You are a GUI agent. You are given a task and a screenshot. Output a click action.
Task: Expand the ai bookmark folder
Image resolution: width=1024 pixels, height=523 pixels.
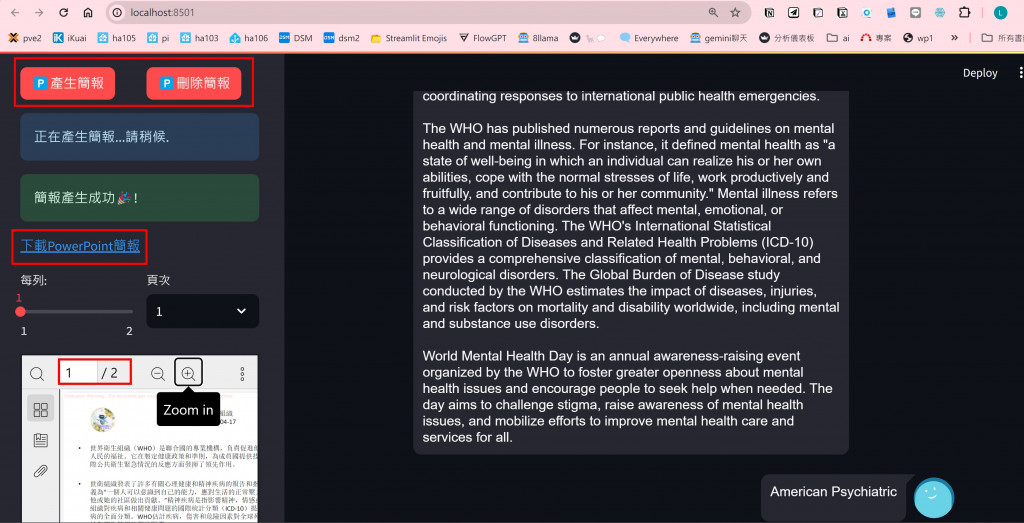(839, 38)
